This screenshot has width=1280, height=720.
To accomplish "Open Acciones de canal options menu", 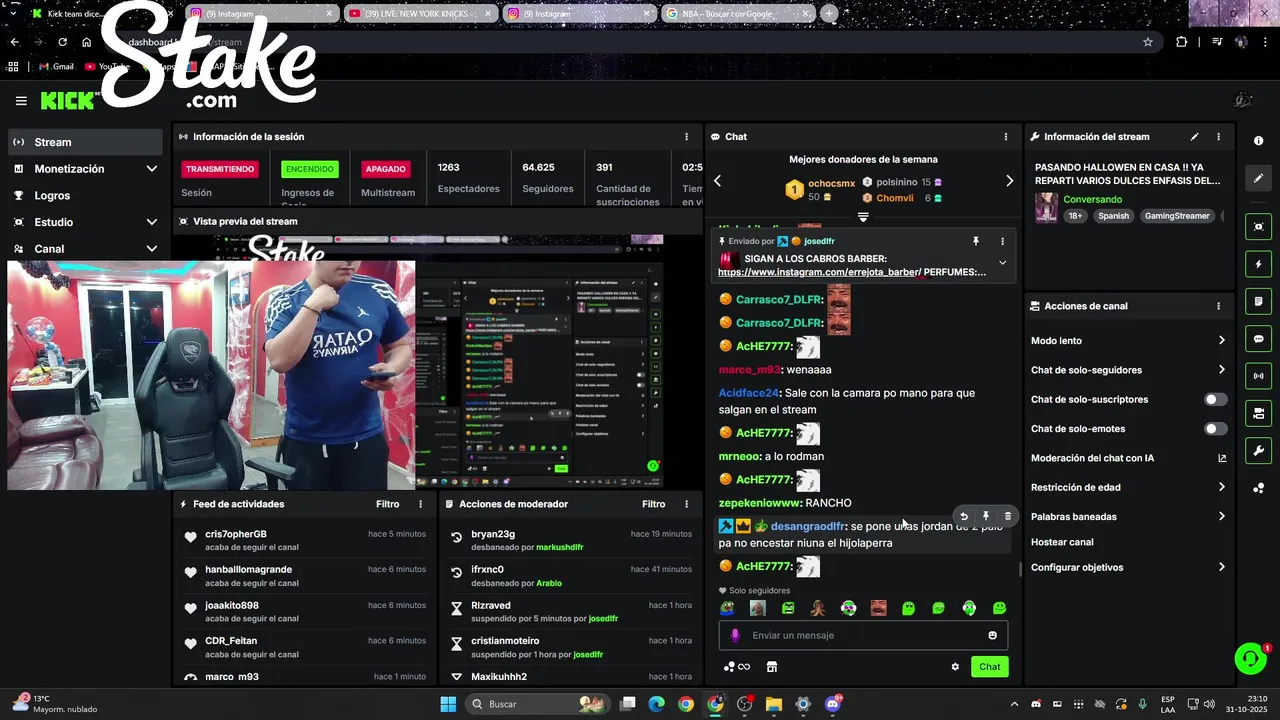I will click(1218, 306).
